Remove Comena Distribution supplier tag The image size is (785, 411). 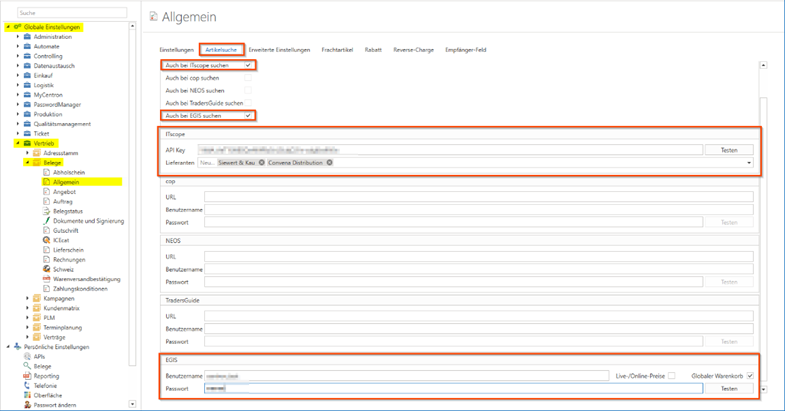pyautogui.click(x=329, y=162)
